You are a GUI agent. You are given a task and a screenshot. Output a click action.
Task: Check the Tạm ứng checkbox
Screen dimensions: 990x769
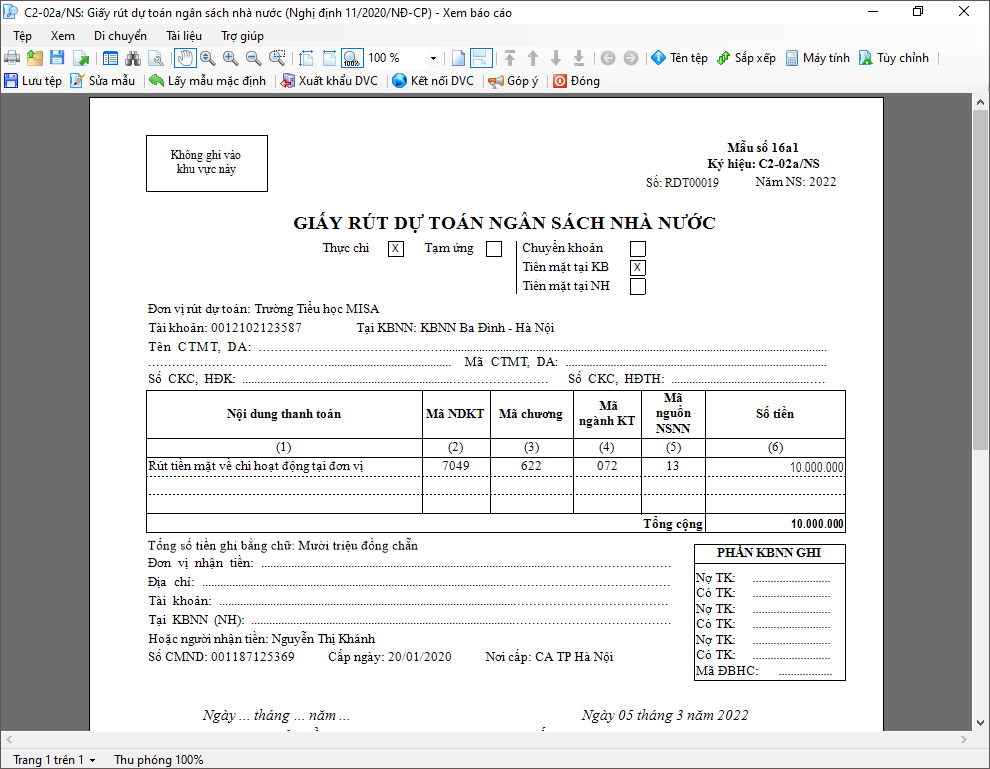[494, 249]
